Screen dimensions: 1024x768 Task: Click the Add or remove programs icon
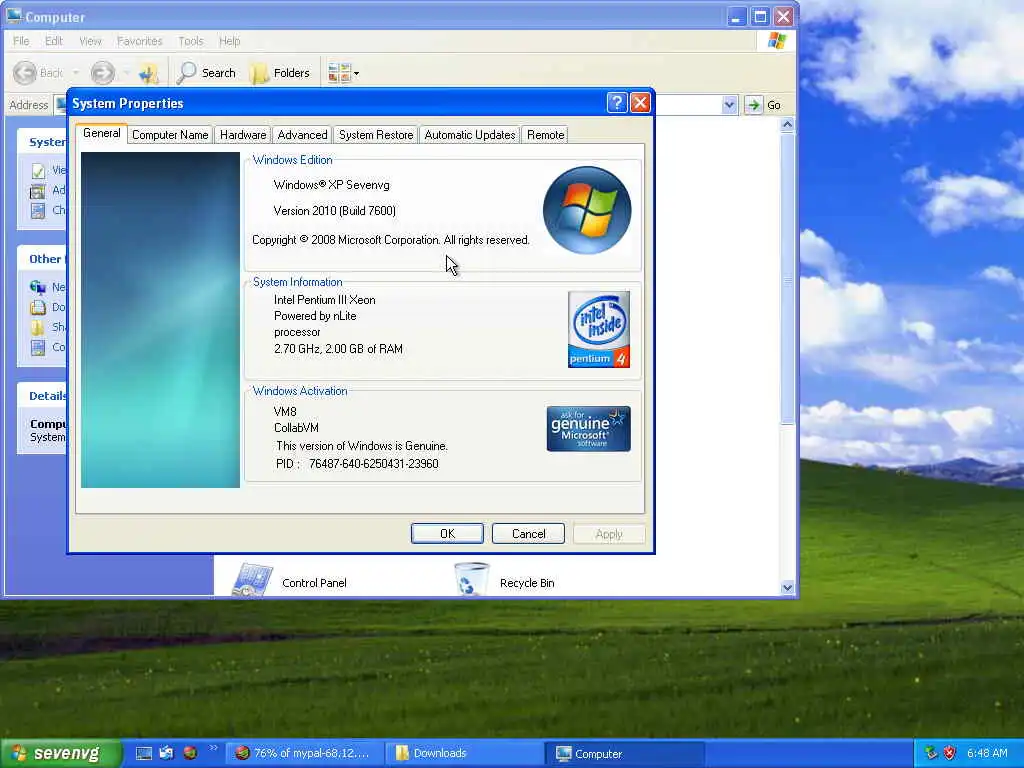(38, 191)
